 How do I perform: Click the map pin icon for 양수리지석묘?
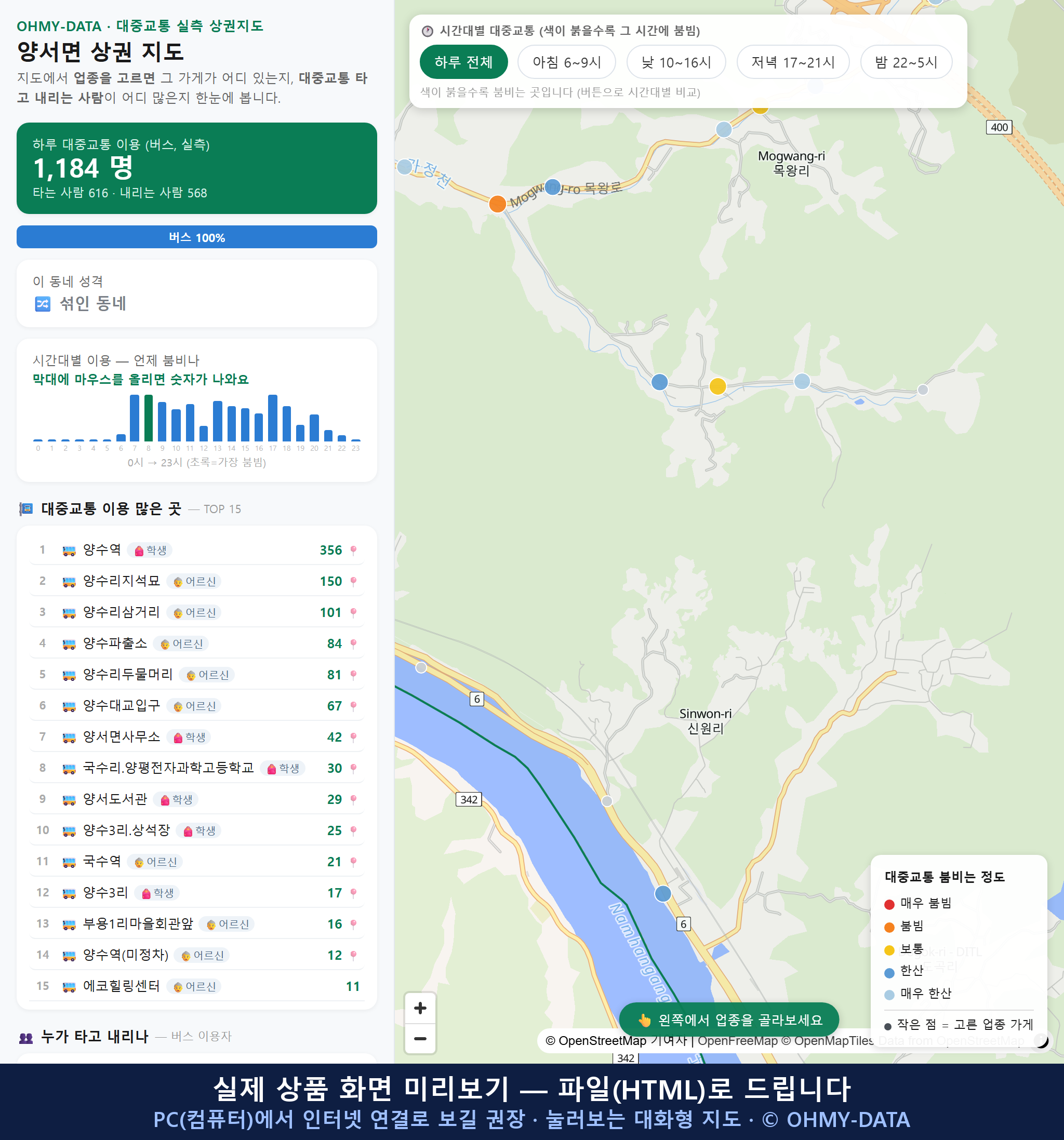[x=353, y=582]
